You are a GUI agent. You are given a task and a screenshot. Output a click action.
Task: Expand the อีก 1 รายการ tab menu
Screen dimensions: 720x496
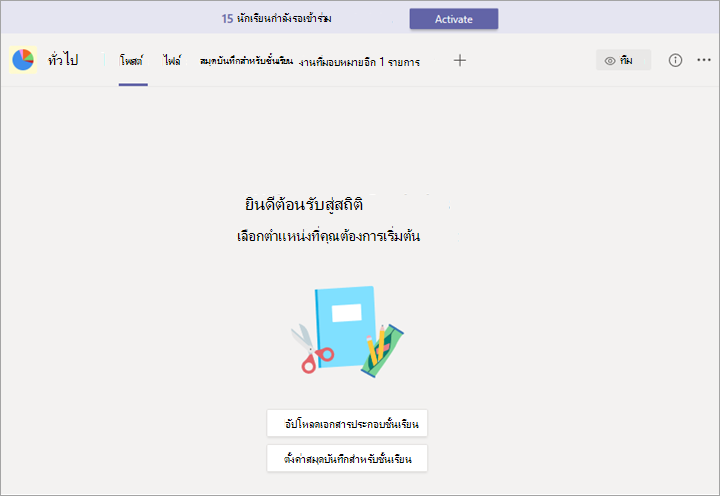pos(393,62)
